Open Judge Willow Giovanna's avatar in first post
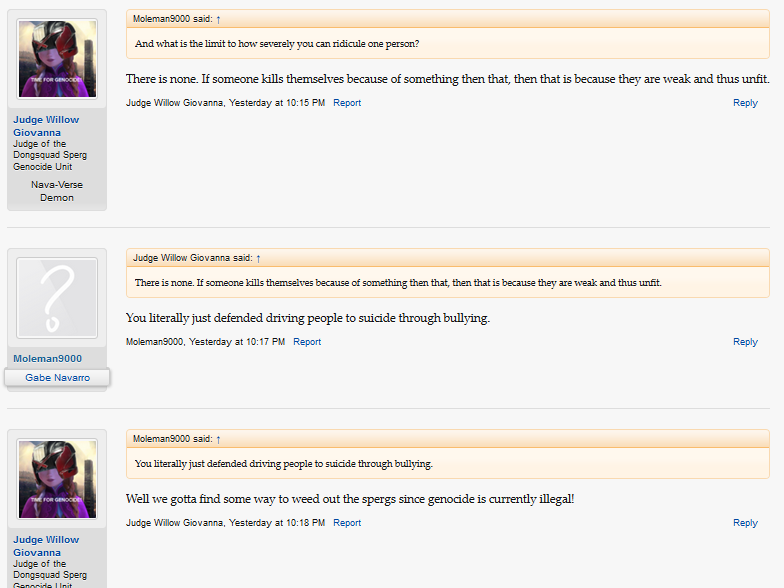The height and width of the screenshot is (588, 784). pos(57,58)
